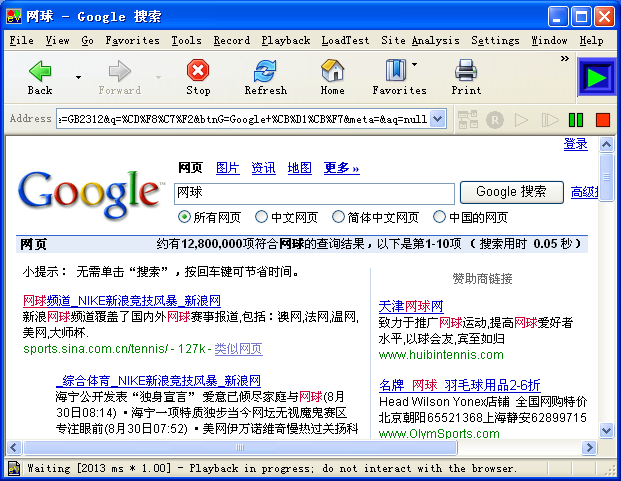Select the 所有网页 radio button
The height and width of the screenshot is (481, 621).
[x=184, y=217]
